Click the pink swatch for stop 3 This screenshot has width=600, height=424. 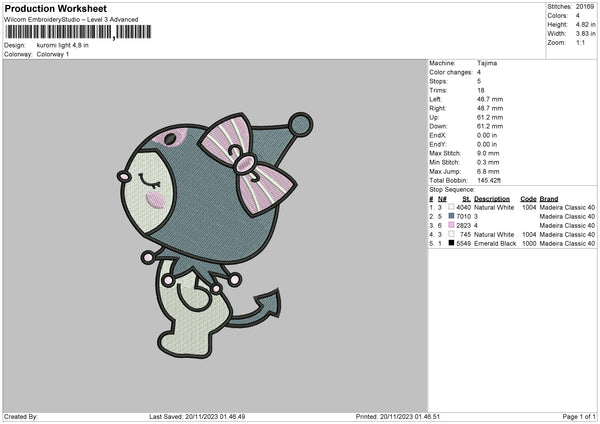tap(451, 225)
